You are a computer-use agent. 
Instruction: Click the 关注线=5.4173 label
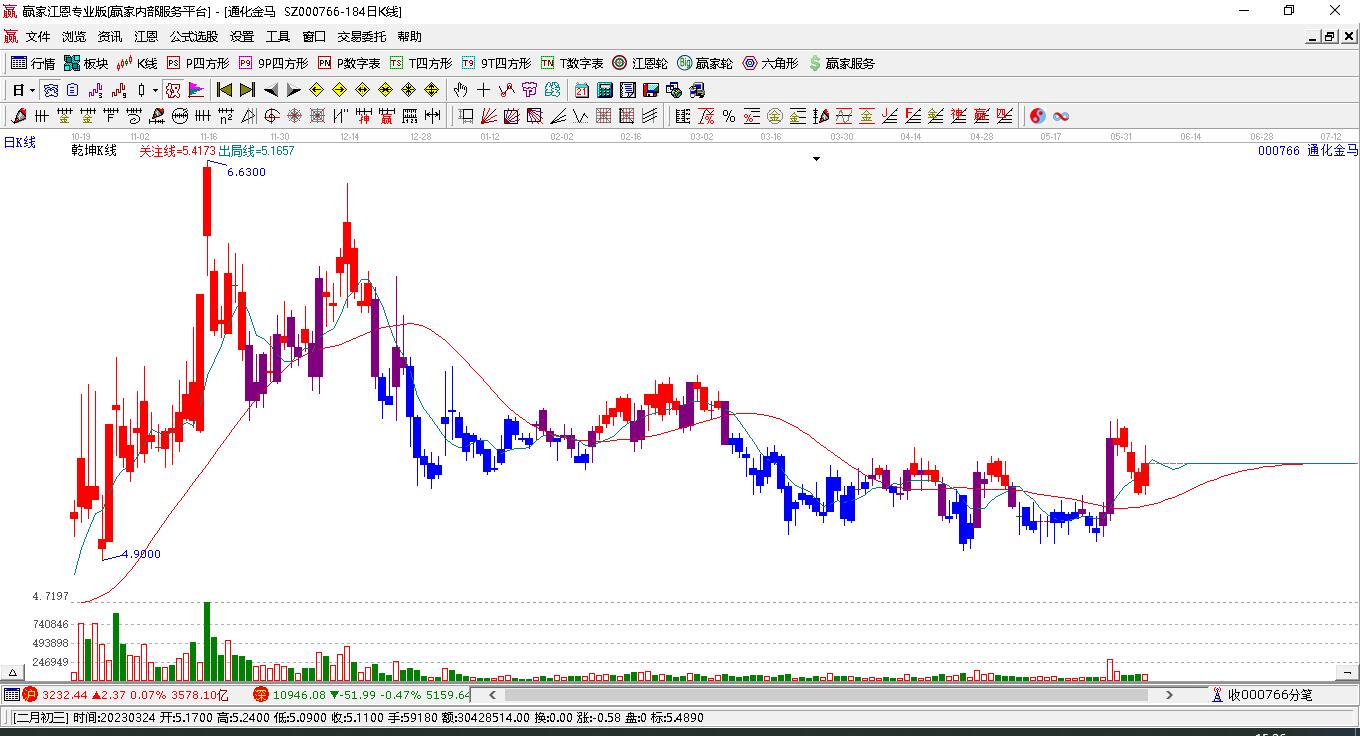click(x=177, y=151)
